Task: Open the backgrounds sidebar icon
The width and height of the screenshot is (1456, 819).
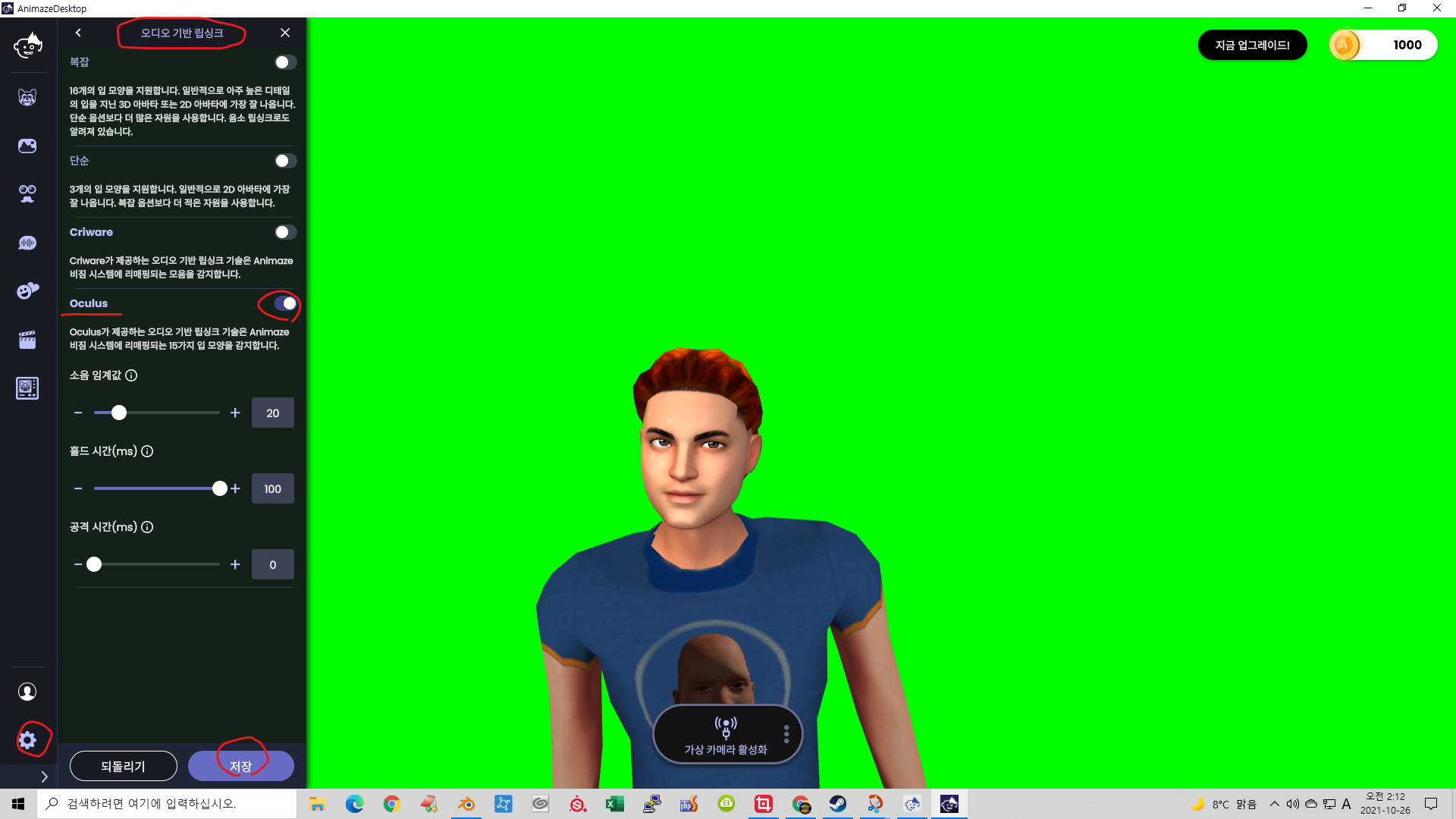Action: [27, 146]
